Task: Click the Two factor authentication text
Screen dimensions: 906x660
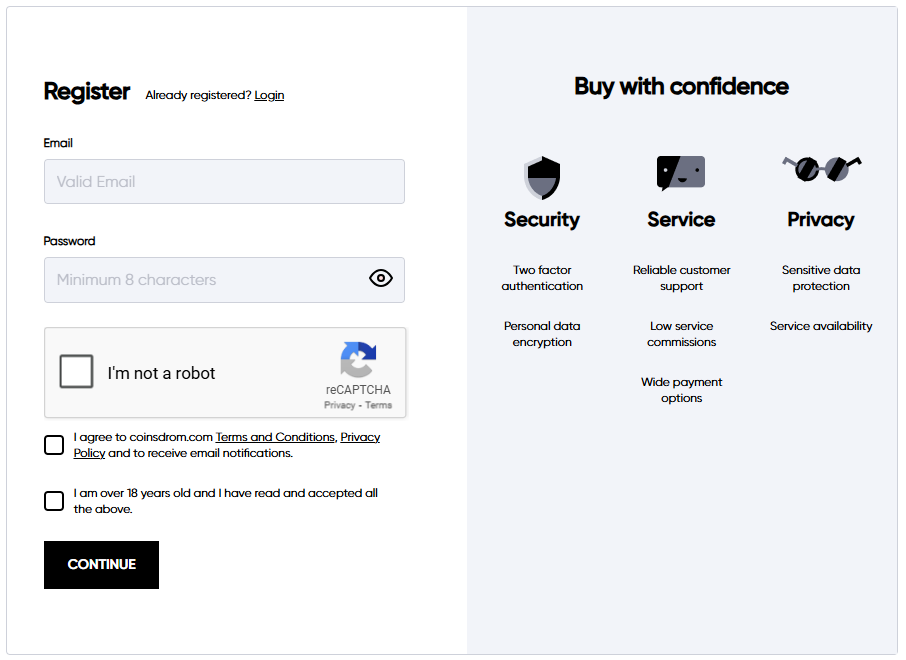Action: click(x=542, y=278)
